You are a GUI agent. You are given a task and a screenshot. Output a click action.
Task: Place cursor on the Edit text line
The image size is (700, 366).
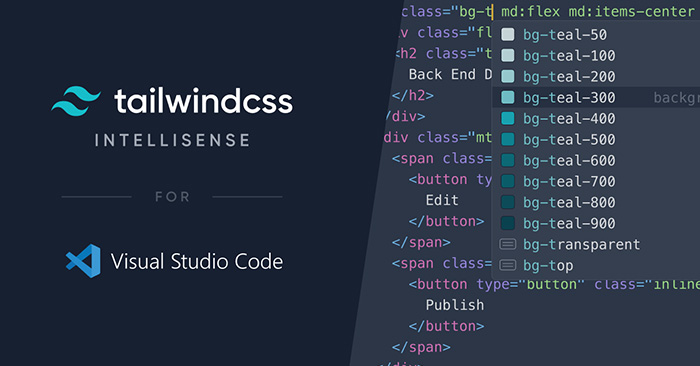coord(442,200)
